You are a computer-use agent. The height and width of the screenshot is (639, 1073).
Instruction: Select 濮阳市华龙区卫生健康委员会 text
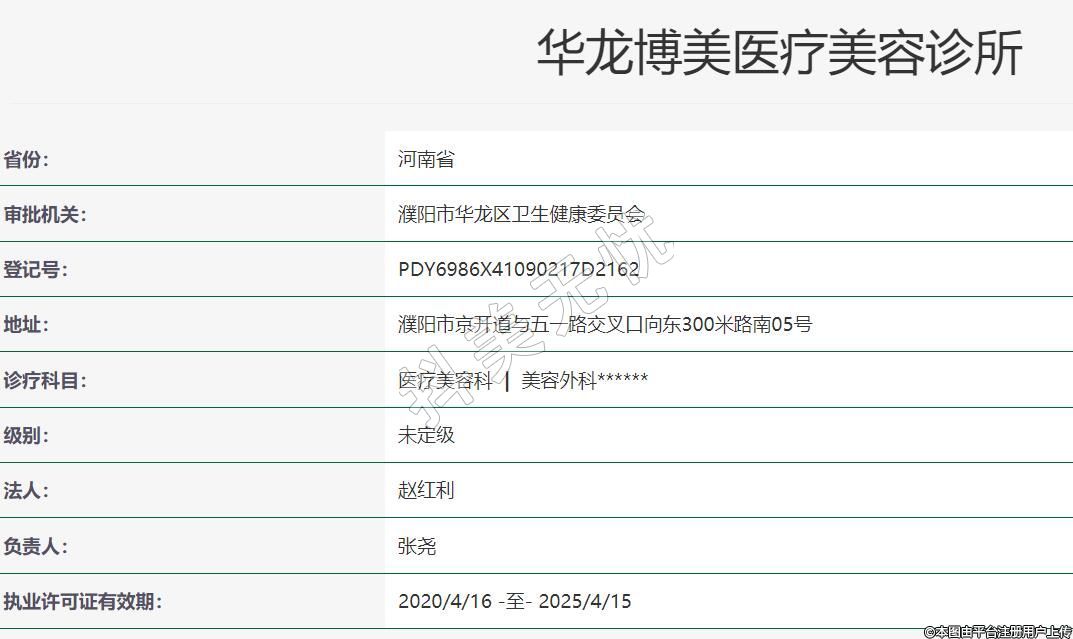(x=521, y=214)
